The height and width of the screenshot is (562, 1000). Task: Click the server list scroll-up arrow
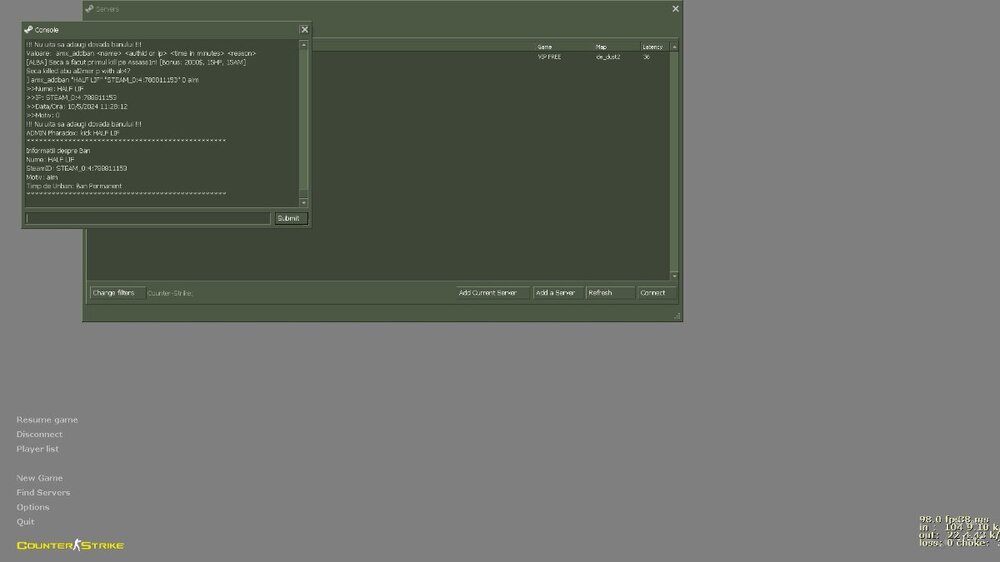[x=674, y=47]
